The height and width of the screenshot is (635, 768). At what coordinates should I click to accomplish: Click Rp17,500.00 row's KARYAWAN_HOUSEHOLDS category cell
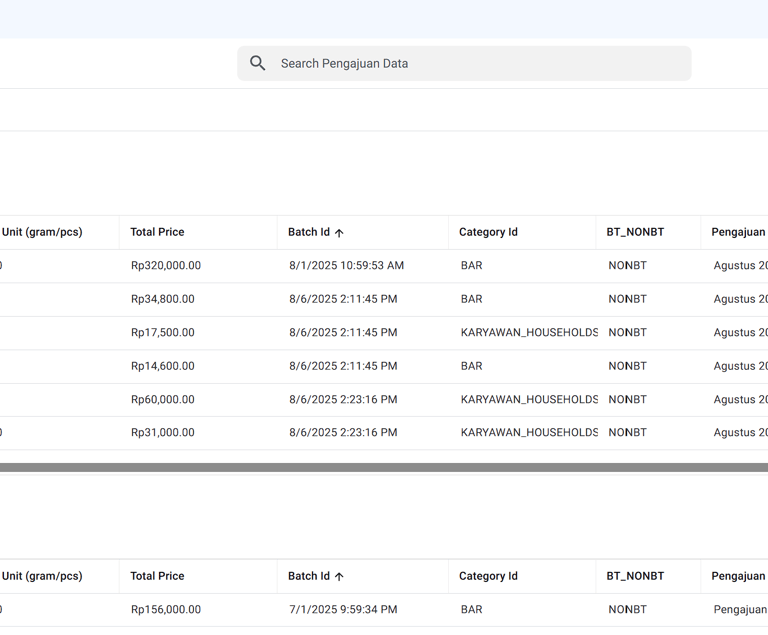click(x=529, y=332)
